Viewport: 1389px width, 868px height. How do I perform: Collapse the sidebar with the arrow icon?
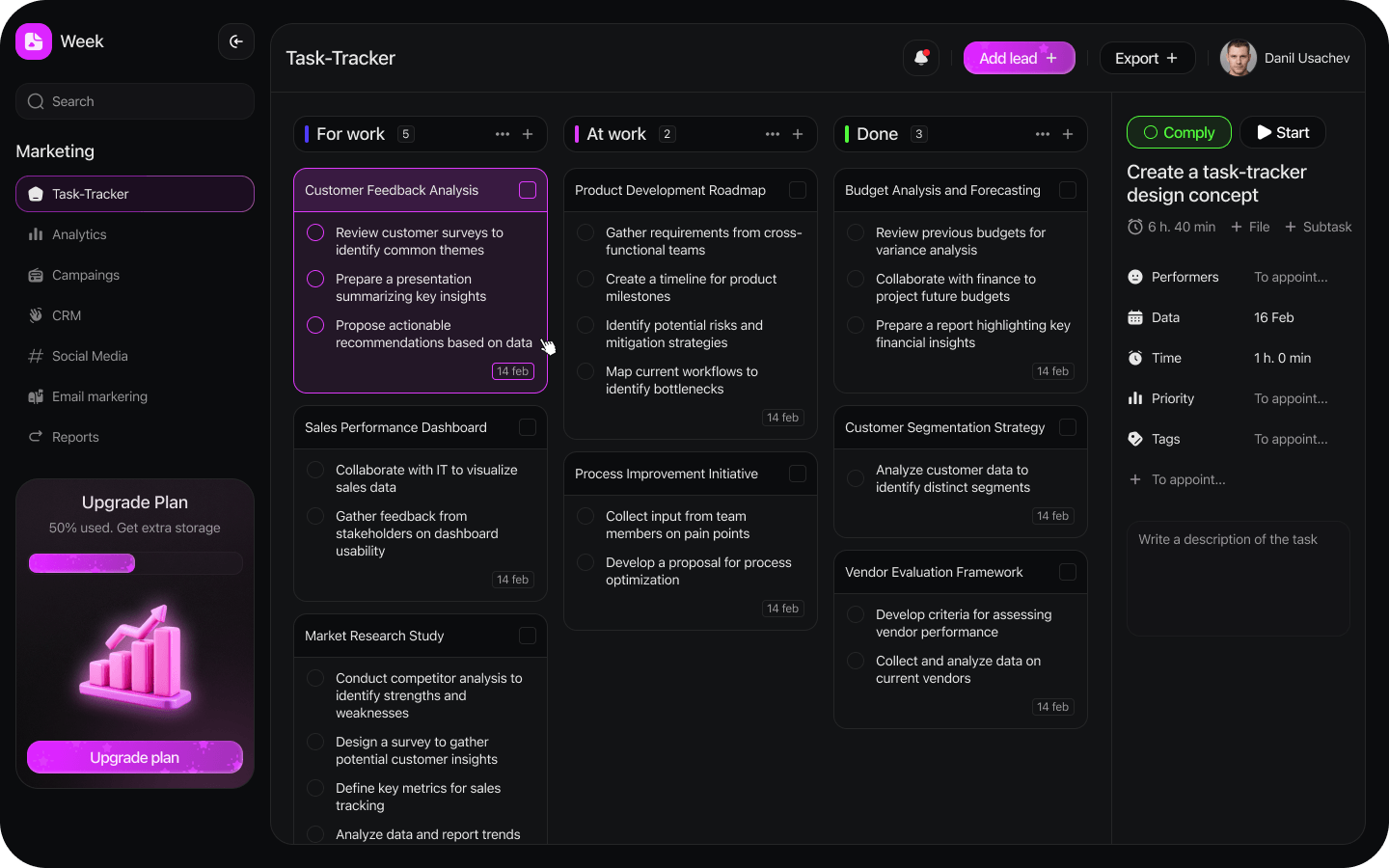236,41
